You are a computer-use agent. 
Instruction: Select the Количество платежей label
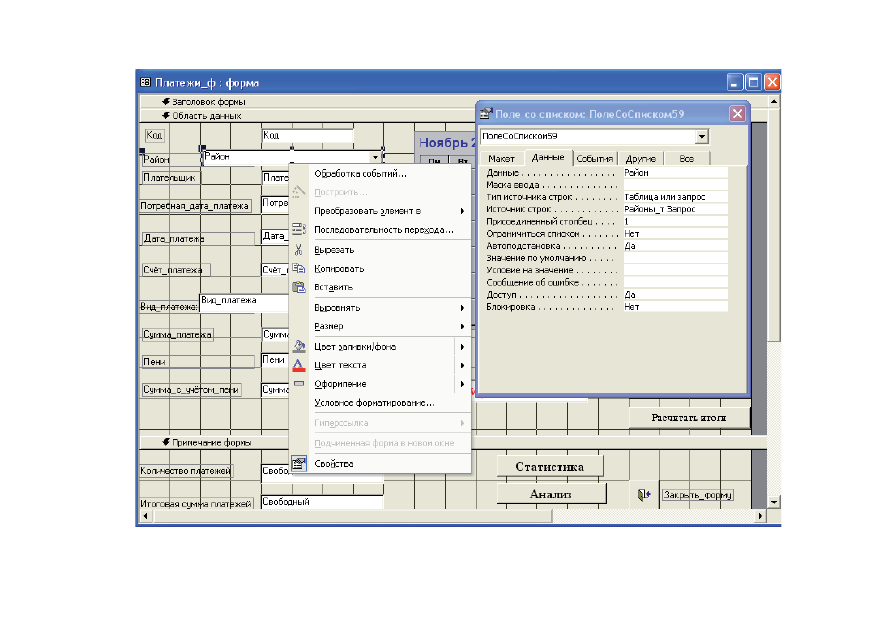pos(186,471)
